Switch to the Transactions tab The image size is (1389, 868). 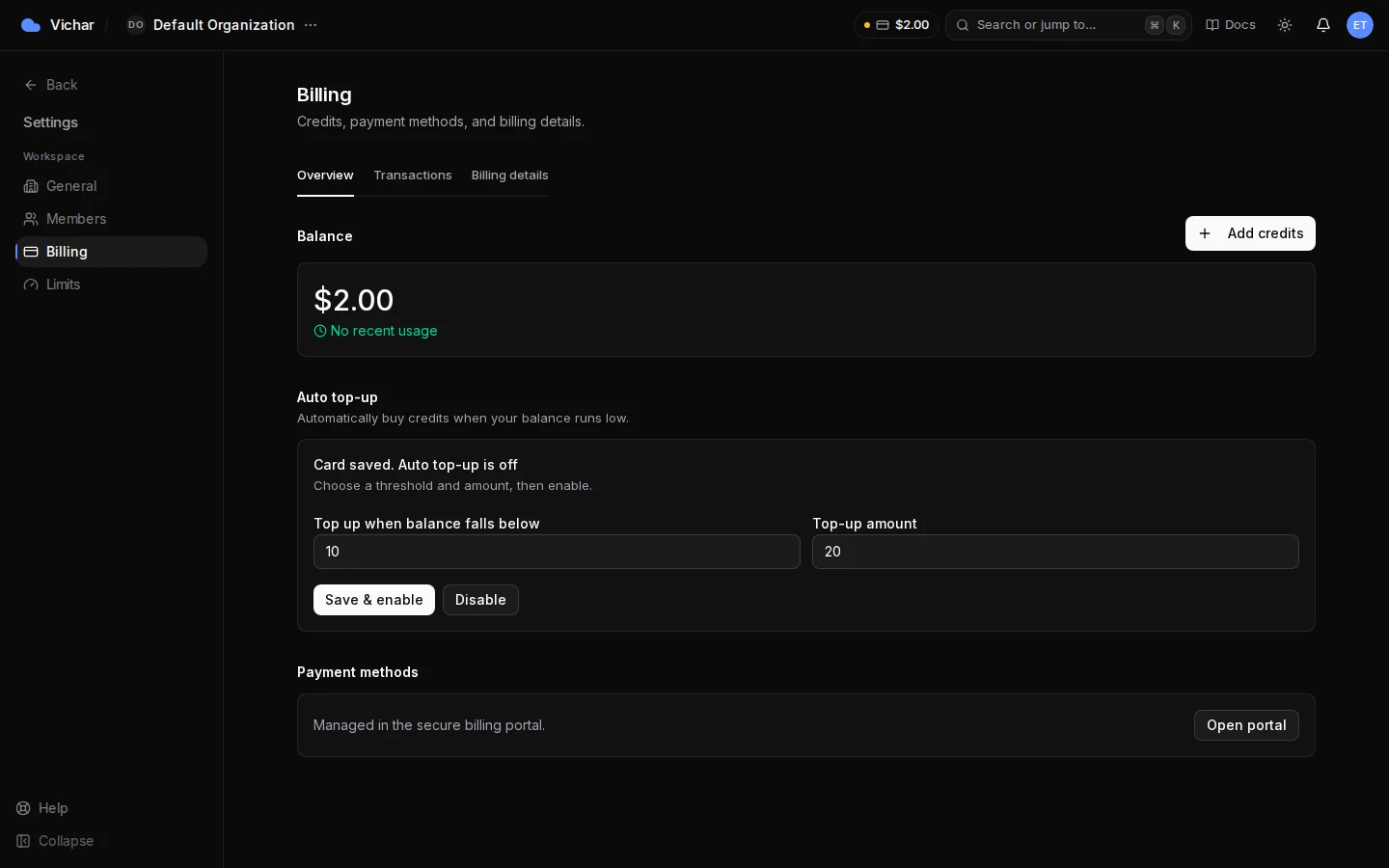[x=413, y=176]
